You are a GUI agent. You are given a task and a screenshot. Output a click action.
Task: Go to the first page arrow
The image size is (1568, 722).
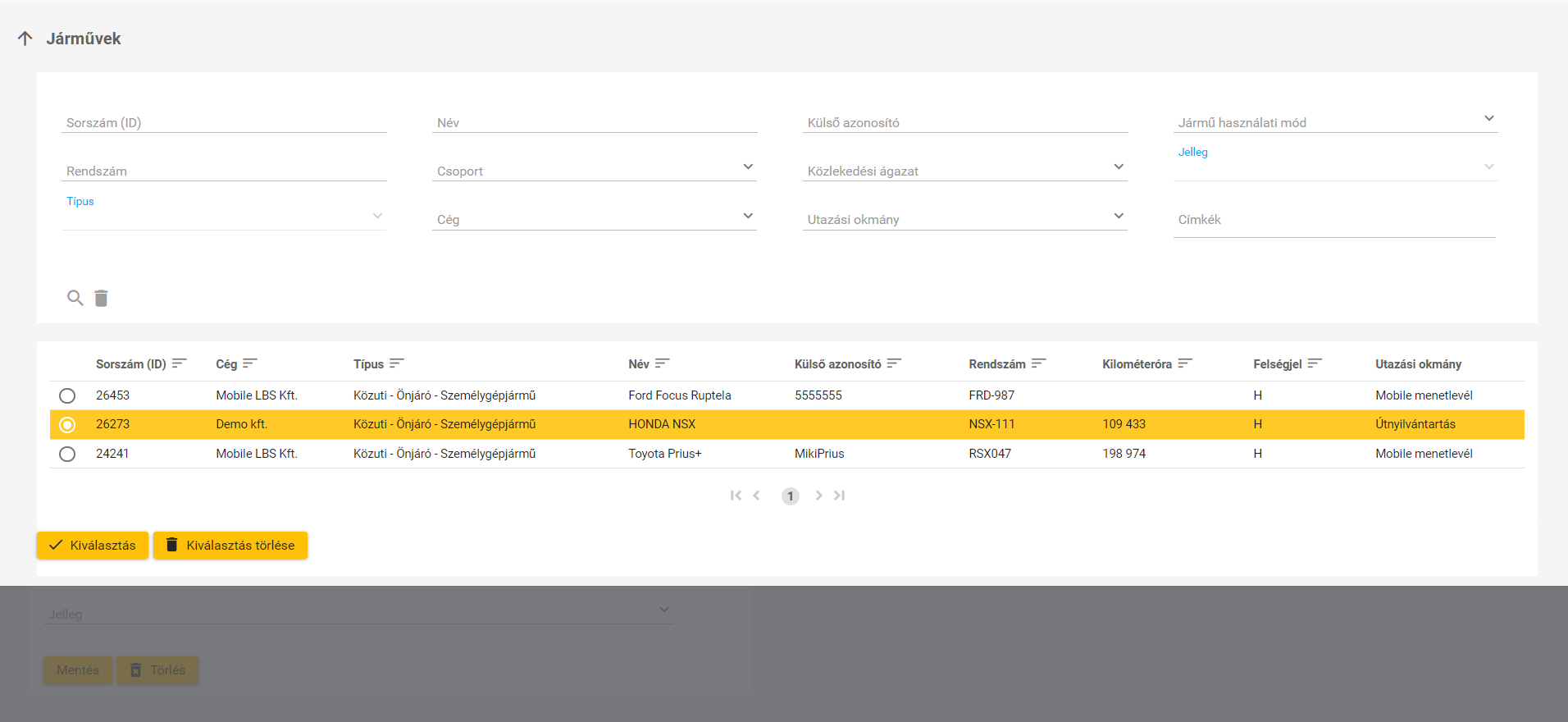736,496
